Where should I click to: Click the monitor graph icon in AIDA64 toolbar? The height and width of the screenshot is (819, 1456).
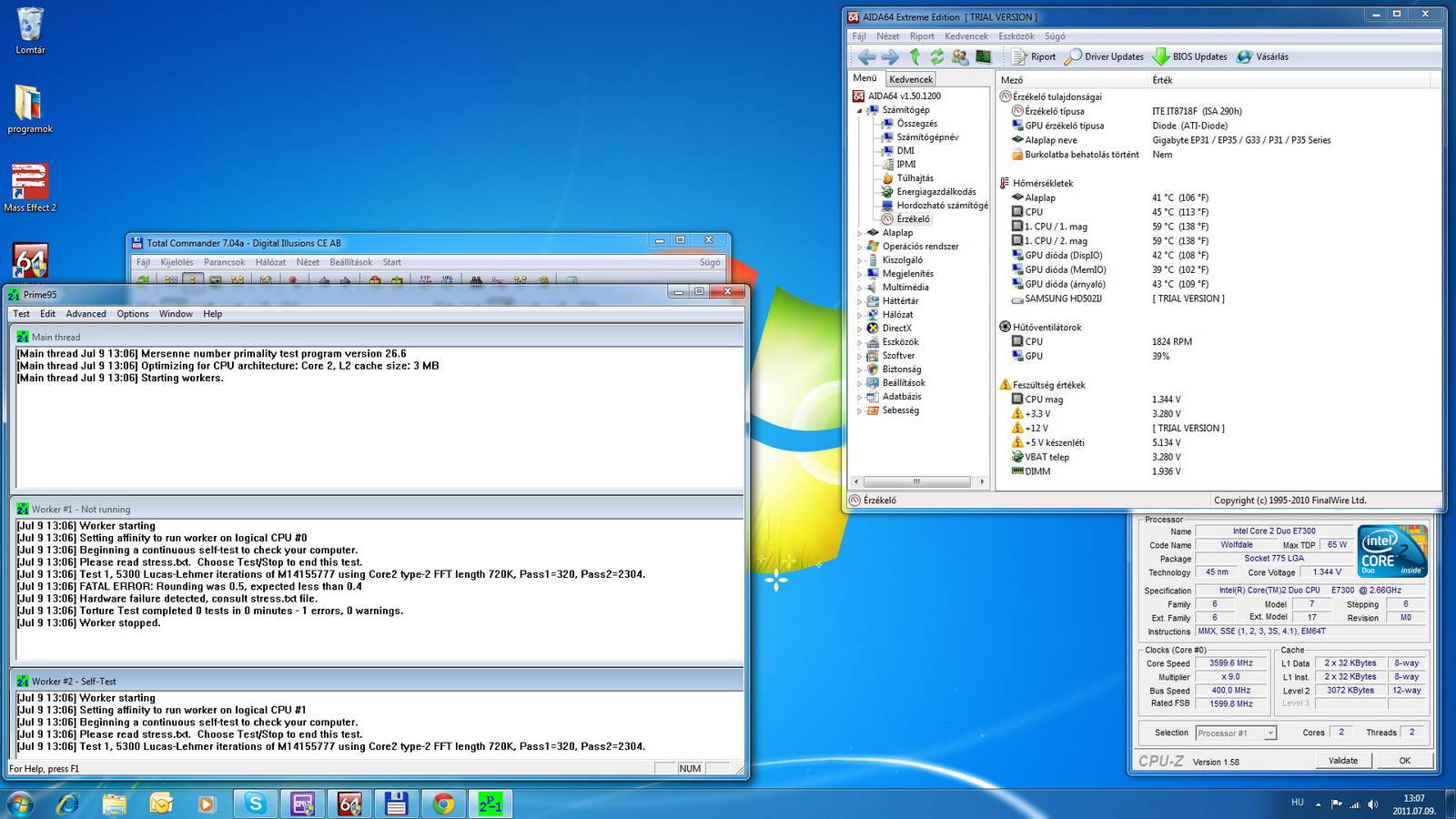coord(983,56)
